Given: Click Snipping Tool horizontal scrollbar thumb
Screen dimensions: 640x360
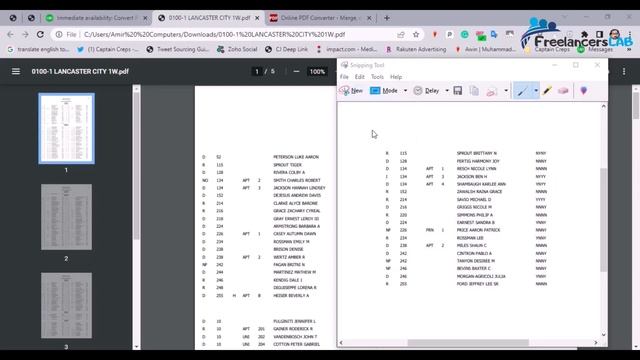Looking at the screenshot, I should [x=468, y=342].
